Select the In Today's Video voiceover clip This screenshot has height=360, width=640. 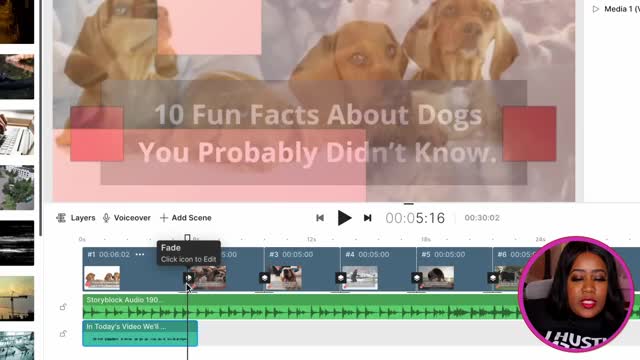pos(140,333)
